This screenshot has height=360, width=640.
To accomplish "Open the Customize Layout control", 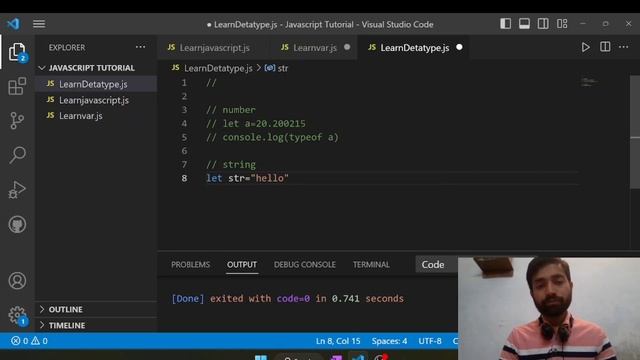I will tap(562, 24).
